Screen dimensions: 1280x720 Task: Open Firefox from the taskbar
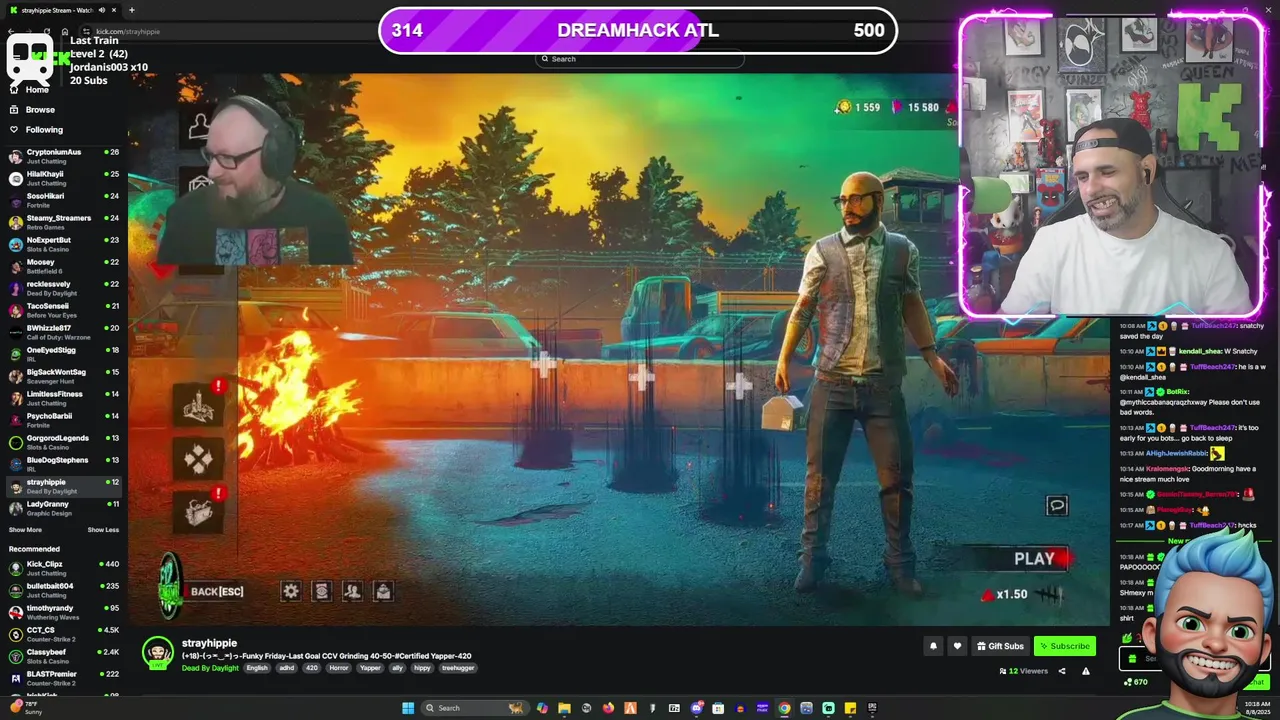[x=608, y=708]
